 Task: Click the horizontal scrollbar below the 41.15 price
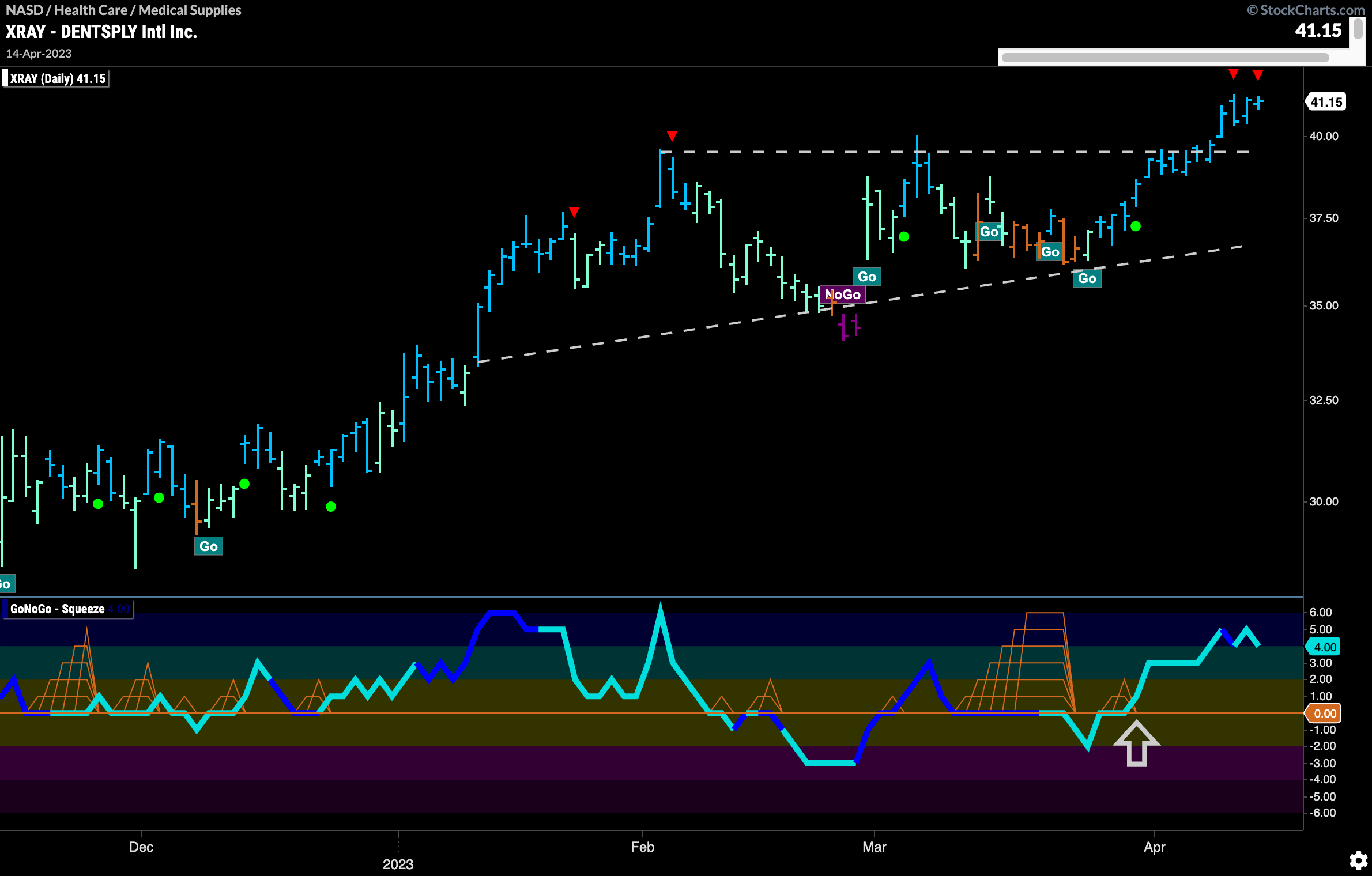[1165, 57]
